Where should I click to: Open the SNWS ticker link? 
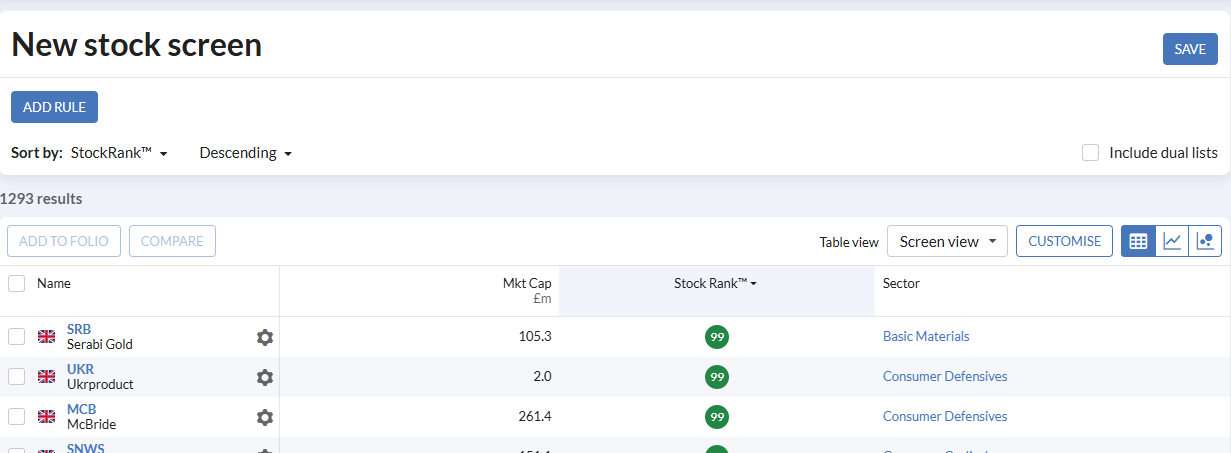pyautogui.click(x=86, y=448)
